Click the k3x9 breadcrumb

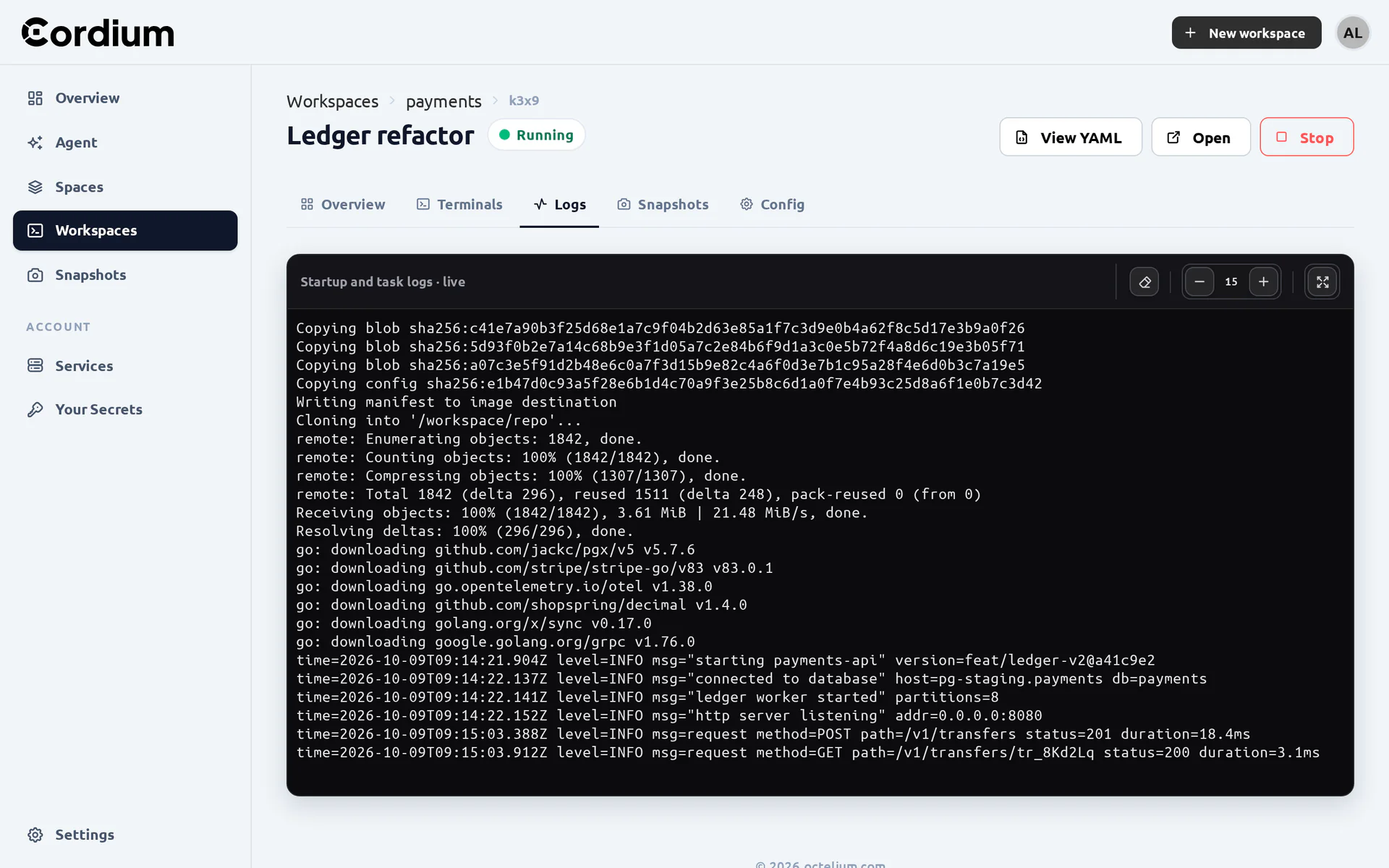(x=524, y=101)
